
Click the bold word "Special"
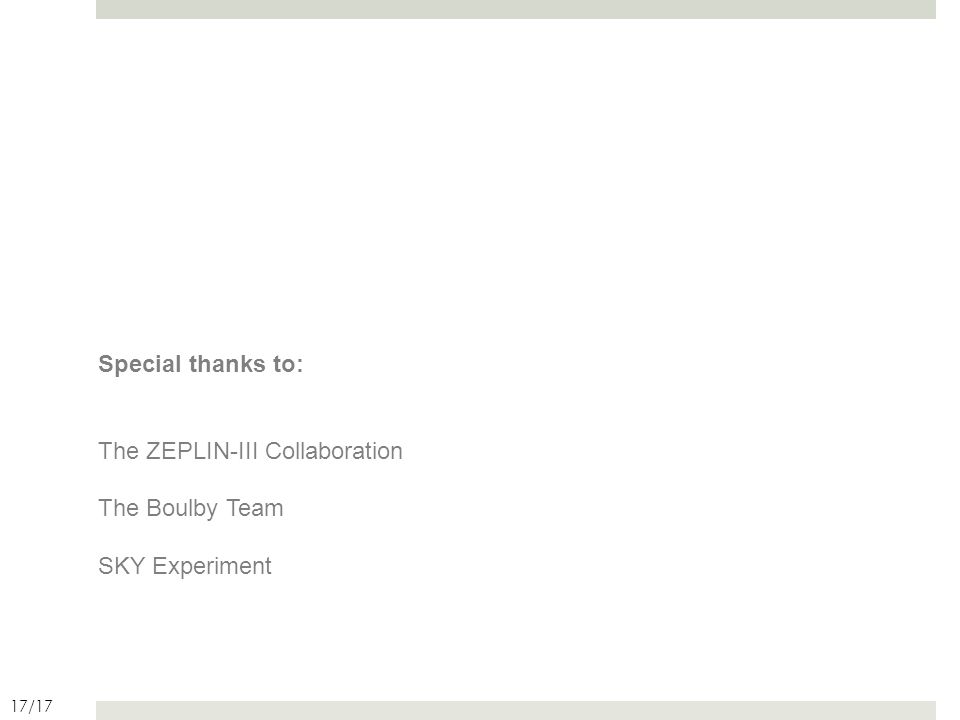click(x=140, y=364)
